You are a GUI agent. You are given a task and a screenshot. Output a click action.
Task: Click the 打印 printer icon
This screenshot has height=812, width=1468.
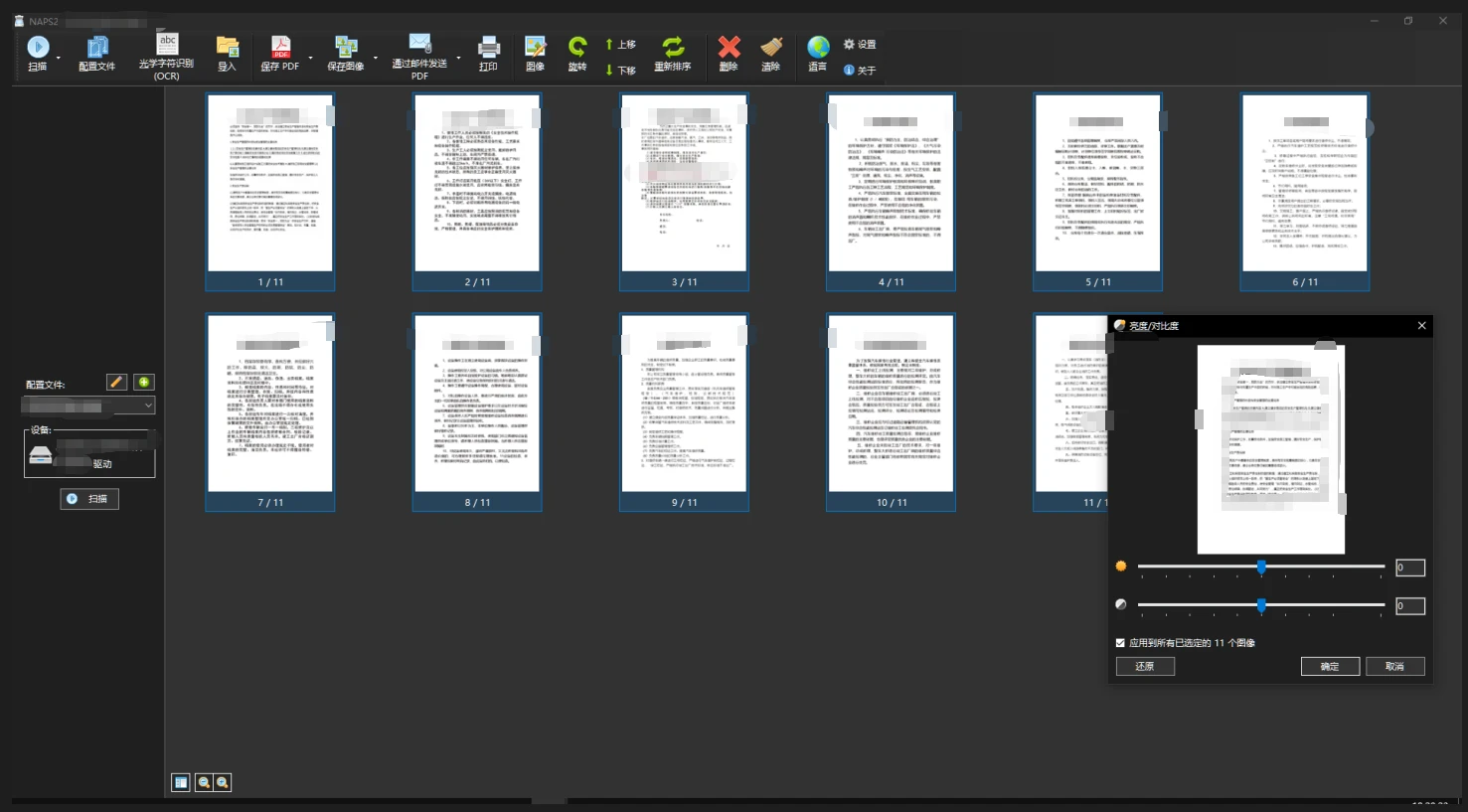coord(488,48)
